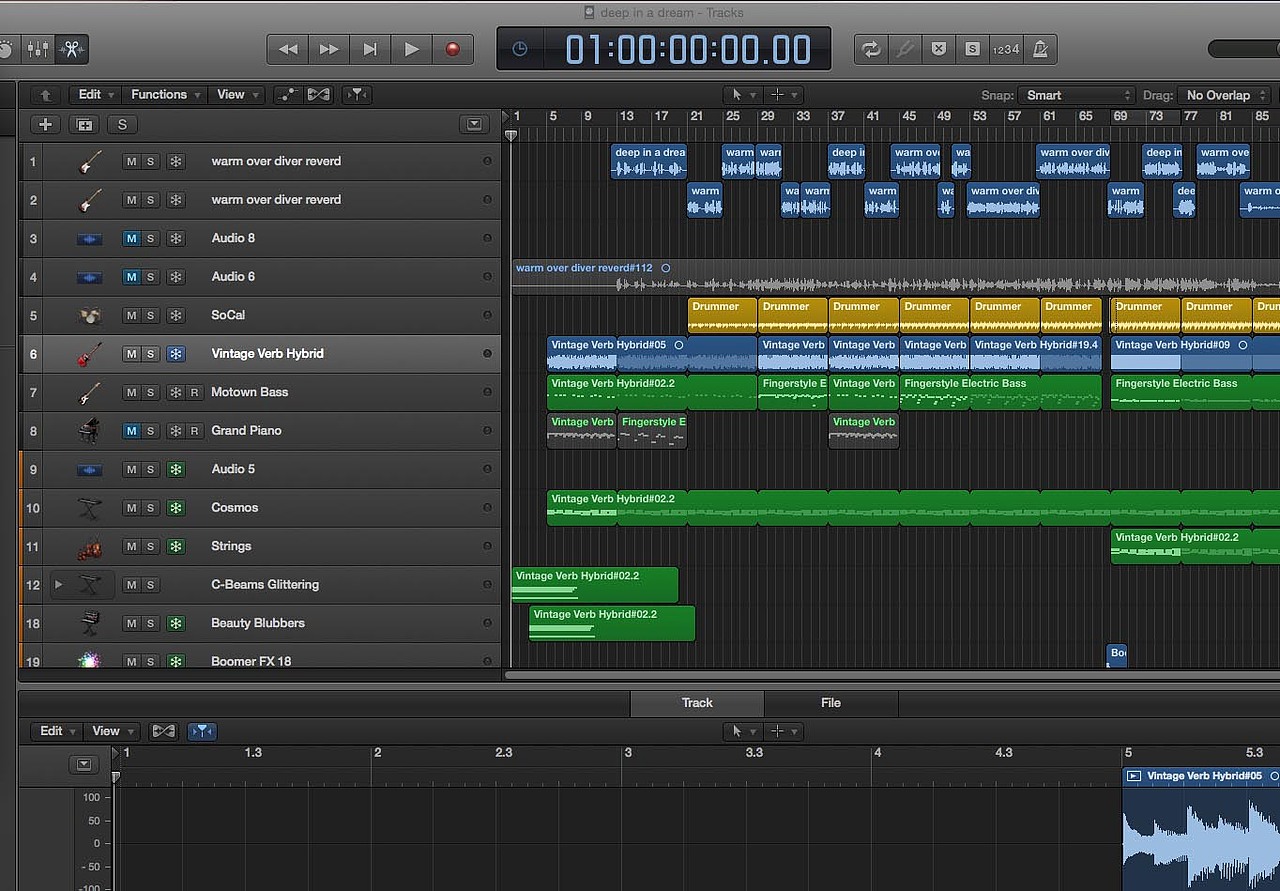Toggle the 1234 Count-in button
The image size is (1280, 891).
tap(1006, 49)
